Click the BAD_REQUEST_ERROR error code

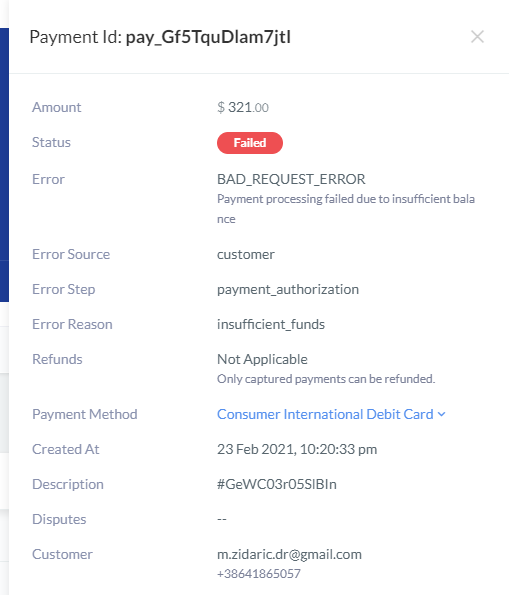tap(291, 179)
